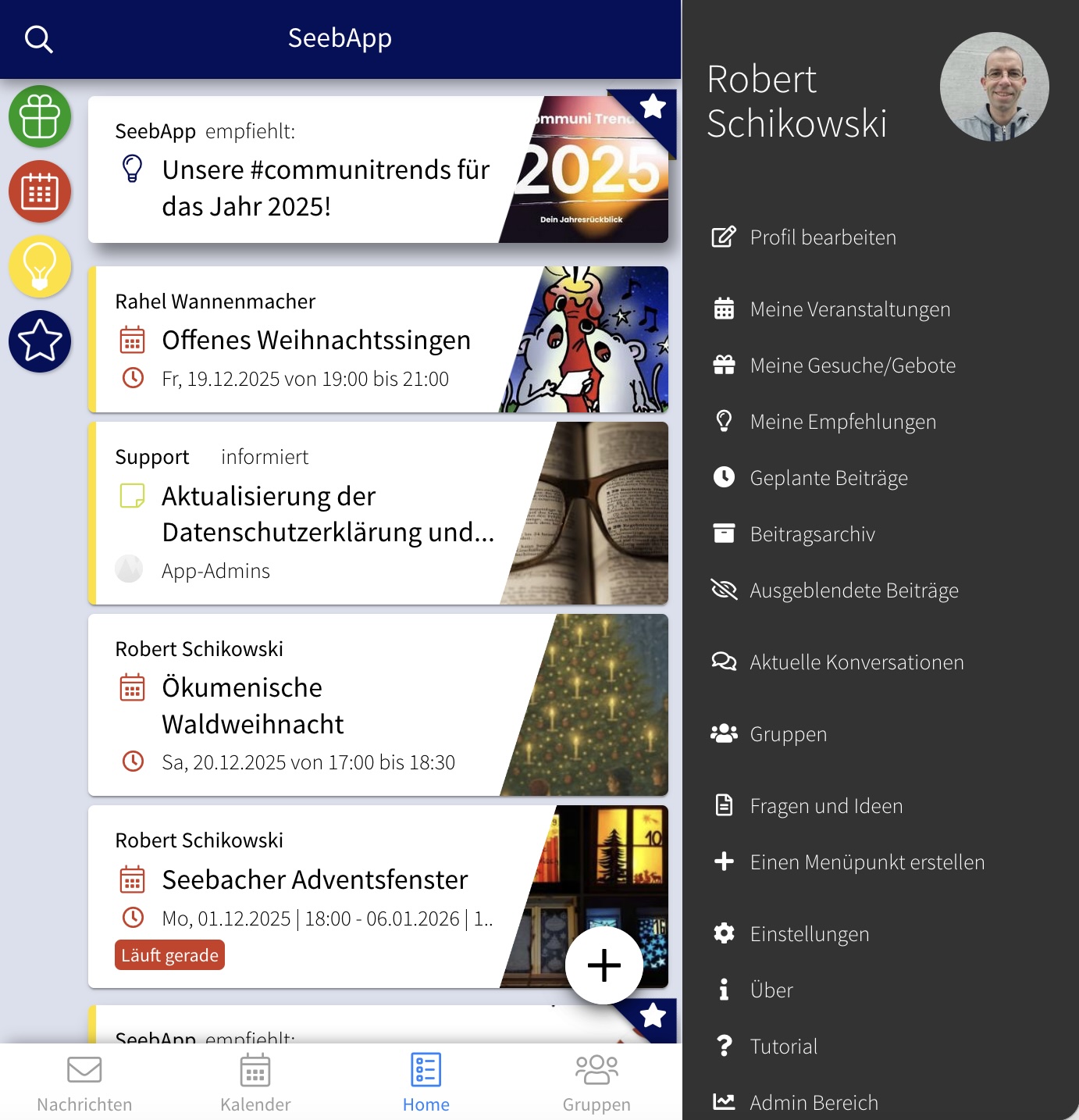
Task: Switch to the Kalender tab
Action: click(x=255, y=1083)
